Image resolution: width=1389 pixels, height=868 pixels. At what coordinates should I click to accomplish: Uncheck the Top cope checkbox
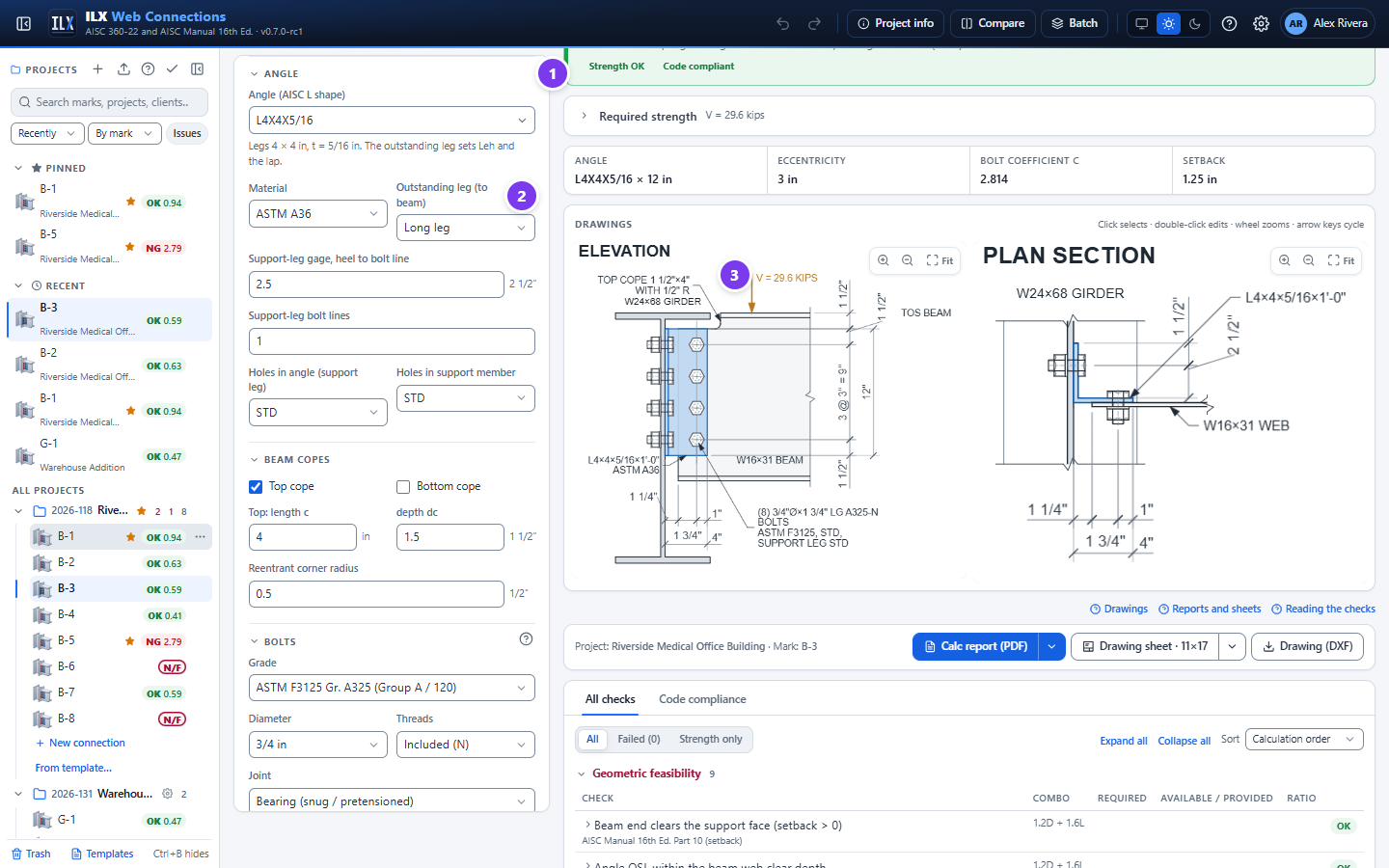pyautogui.click(x=256, y=487)
